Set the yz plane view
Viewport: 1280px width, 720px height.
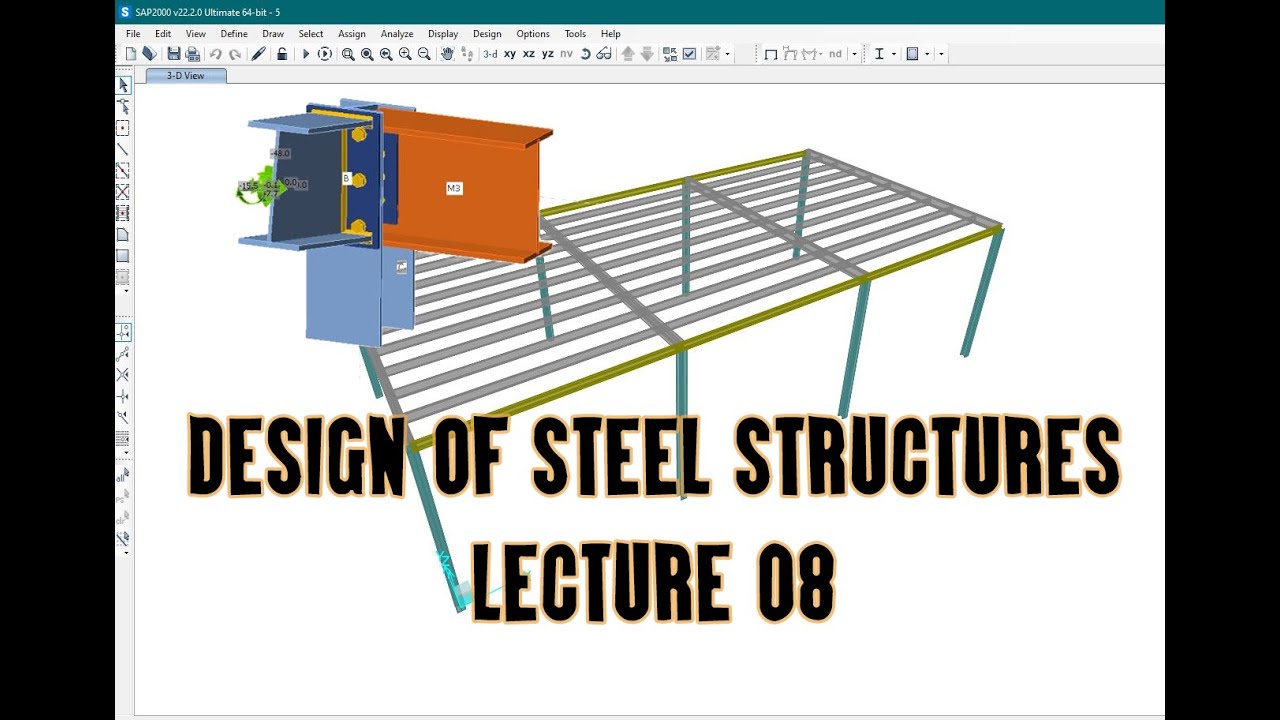548,54
